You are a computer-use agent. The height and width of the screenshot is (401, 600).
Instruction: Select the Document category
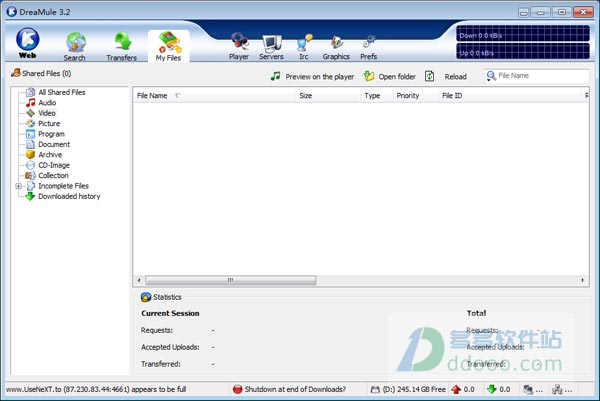[54, 144]
